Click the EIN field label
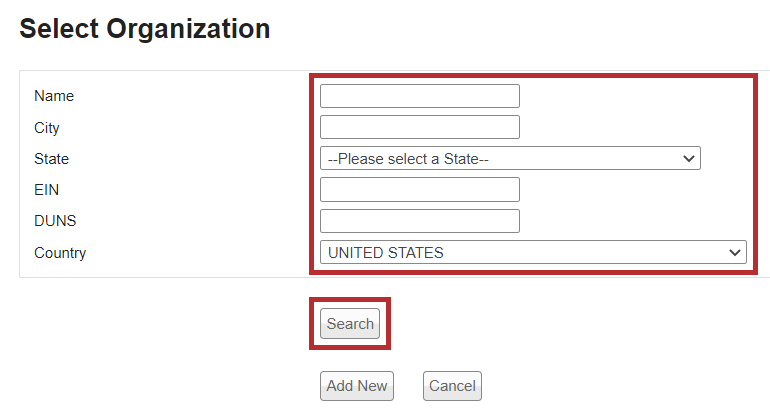 [x=47, y=189]
